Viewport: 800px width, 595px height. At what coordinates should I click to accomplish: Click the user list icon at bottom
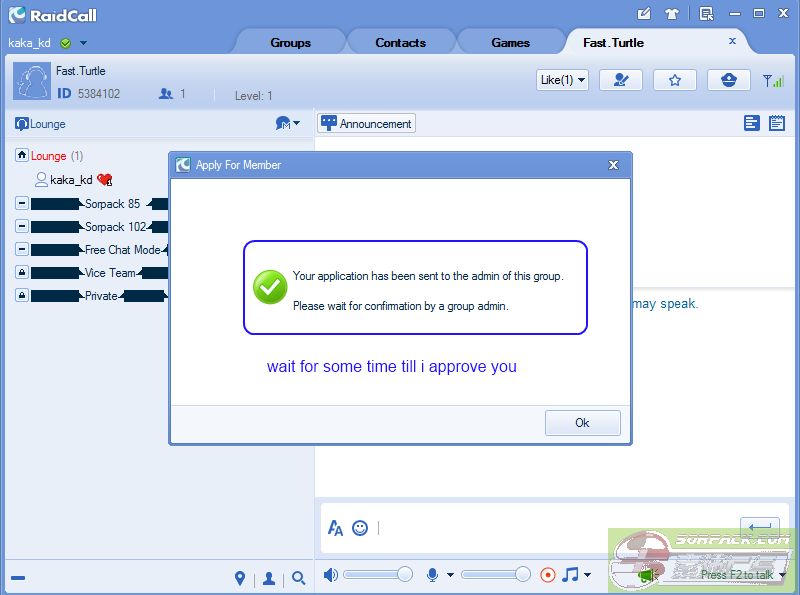click(269, 578)
